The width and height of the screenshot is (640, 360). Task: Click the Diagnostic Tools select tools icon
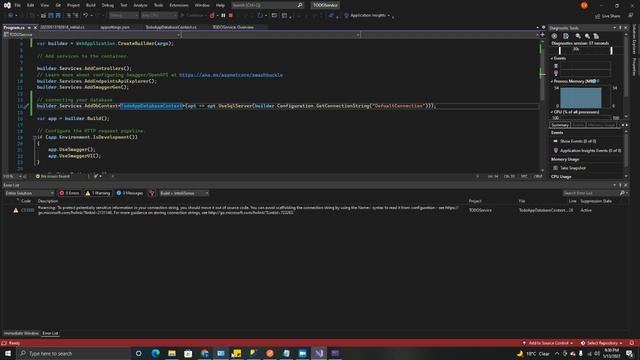point(566,36)
